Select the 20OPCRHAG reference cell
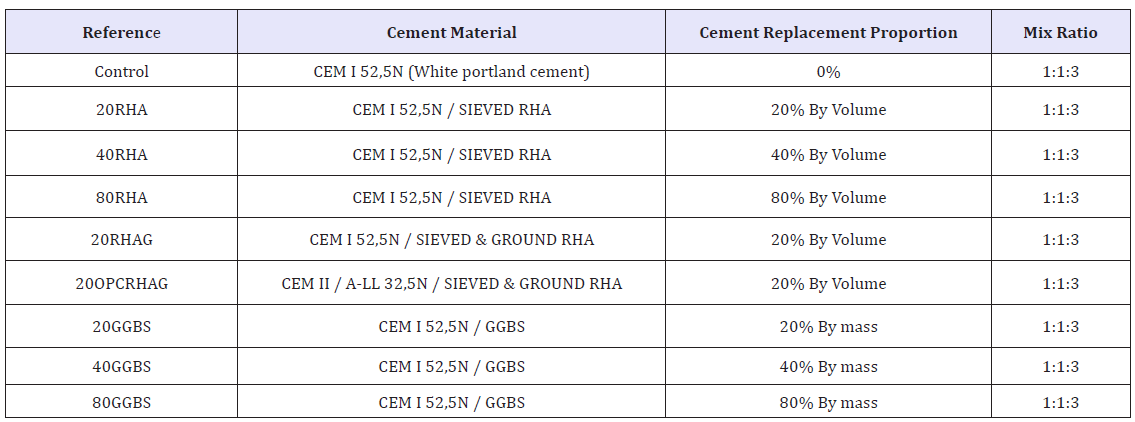1135x422 pixels. click(121, 284)
